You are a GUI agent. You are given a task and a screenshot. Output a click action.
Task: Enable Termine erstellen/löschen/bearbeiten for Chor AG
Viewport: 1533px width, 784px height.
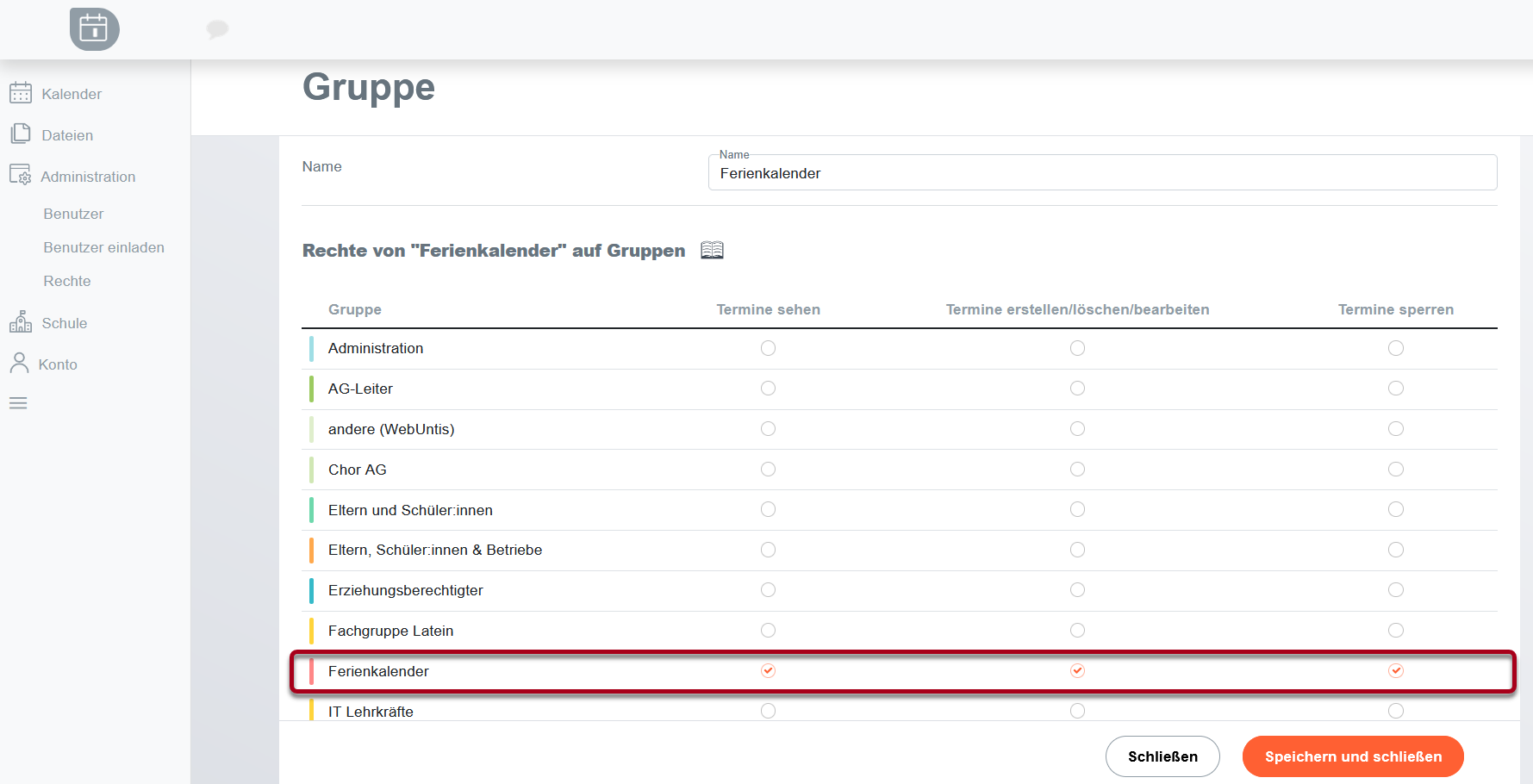1077,470
